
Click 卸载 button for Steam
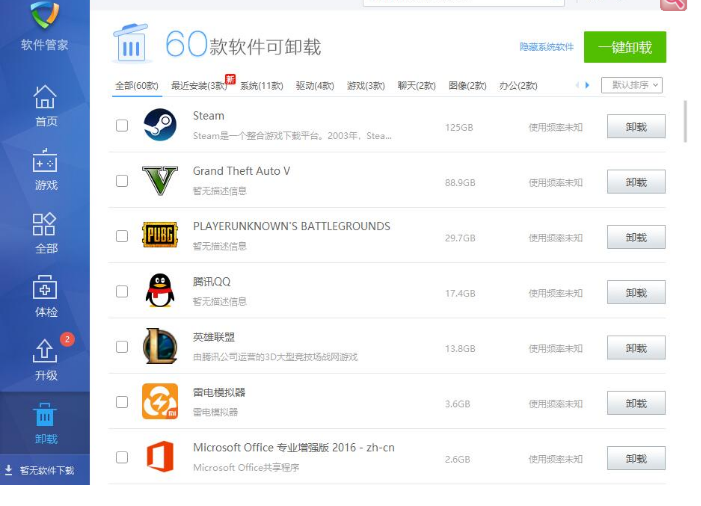pyautogui.click(x=636, y=126)
